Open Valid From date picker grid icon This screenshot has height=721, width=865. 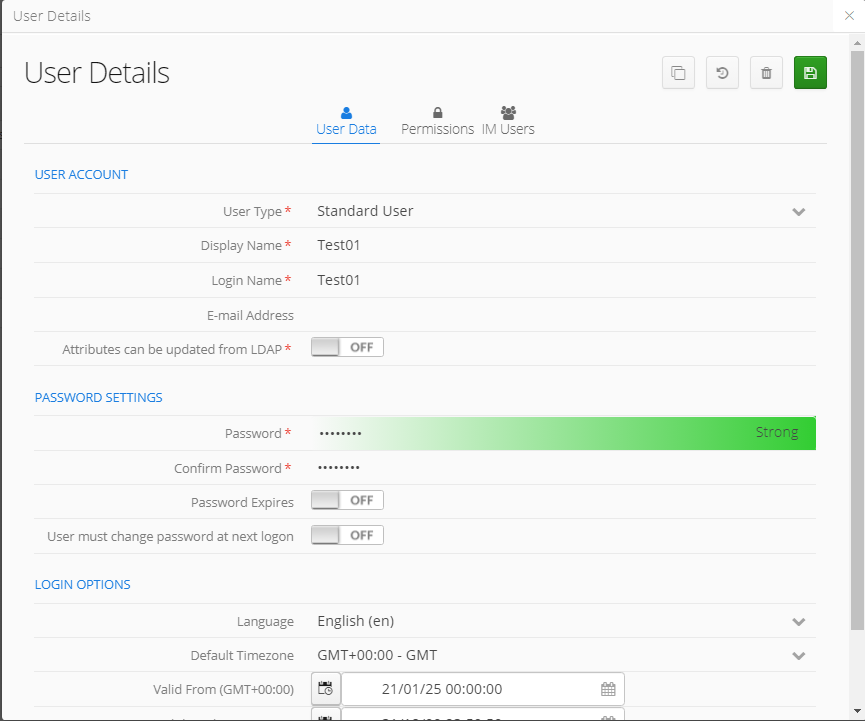pyautogui.click(x=608, y=689)
